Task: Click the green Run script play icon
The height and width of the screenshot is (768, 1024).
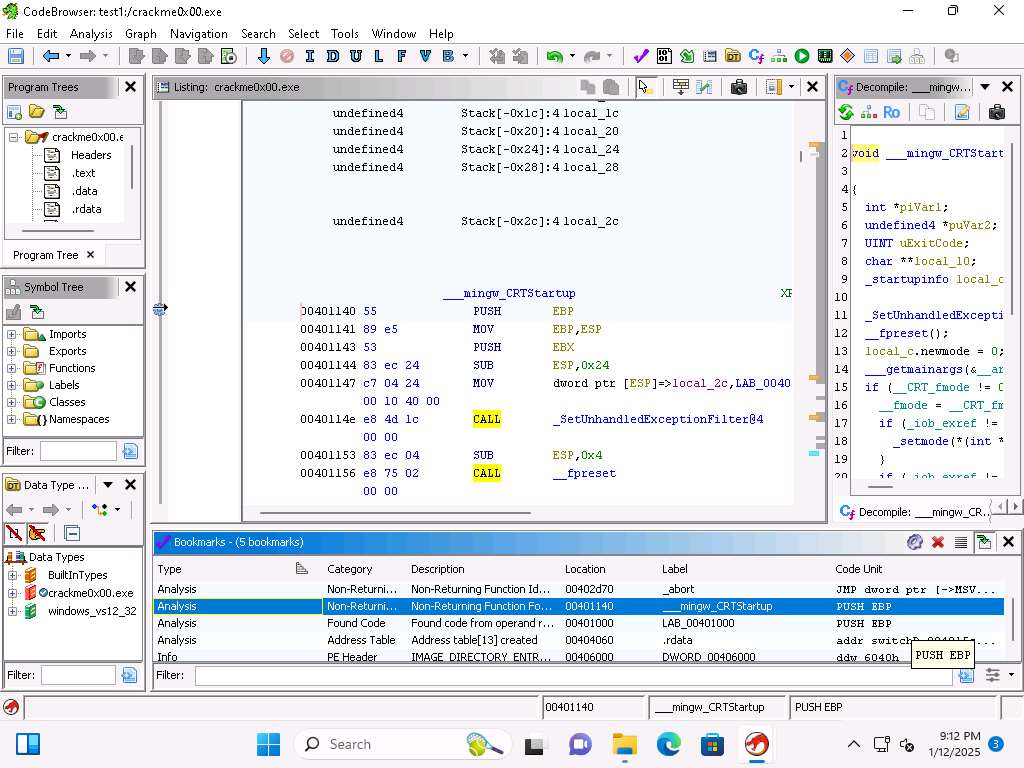Action: 802,57
